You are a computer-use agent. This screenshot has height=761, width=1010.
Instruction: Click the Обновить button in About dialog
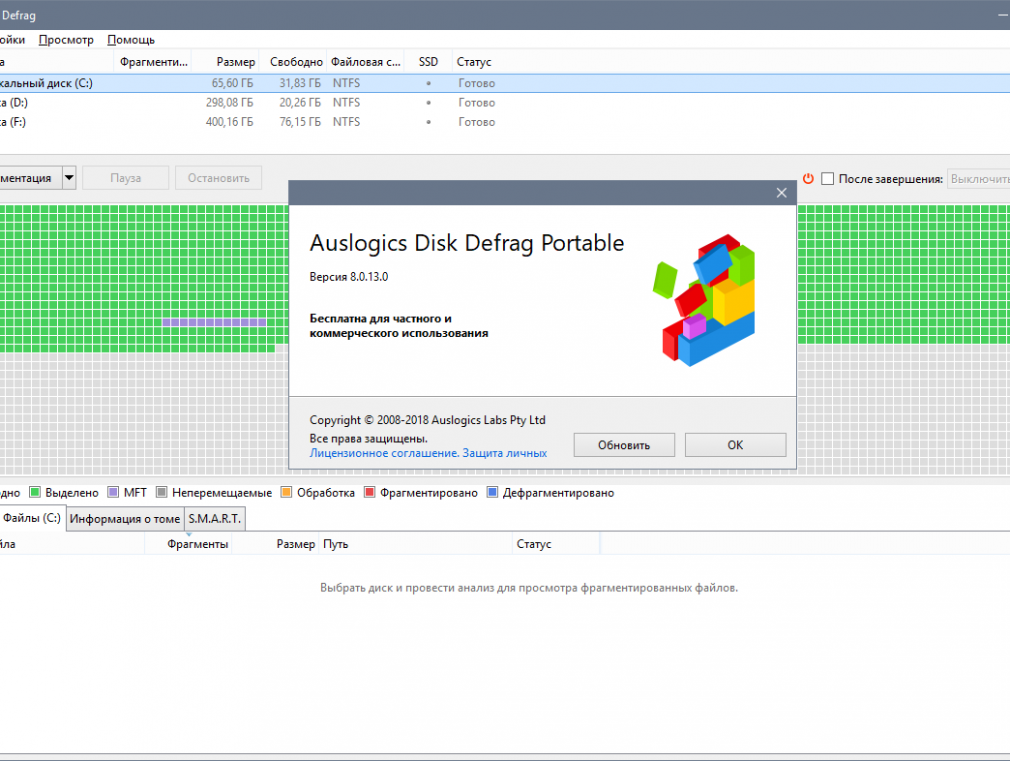tap(624, 445)
